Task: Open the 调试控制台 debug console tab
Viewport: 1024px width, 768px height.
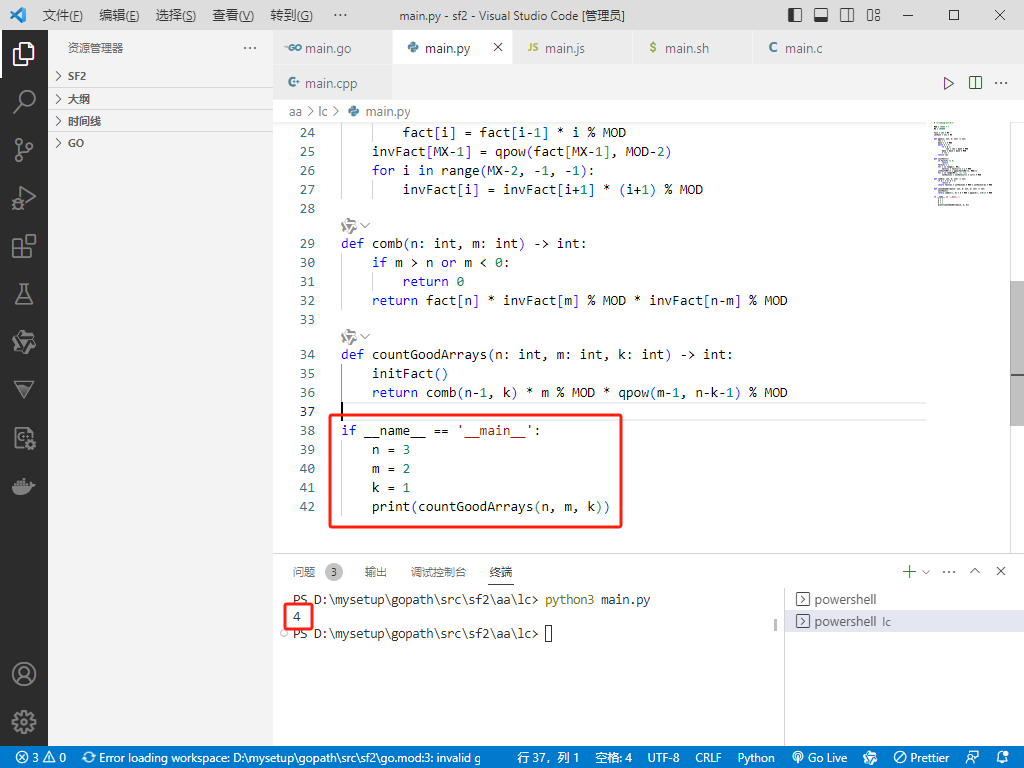Action: 438,572
